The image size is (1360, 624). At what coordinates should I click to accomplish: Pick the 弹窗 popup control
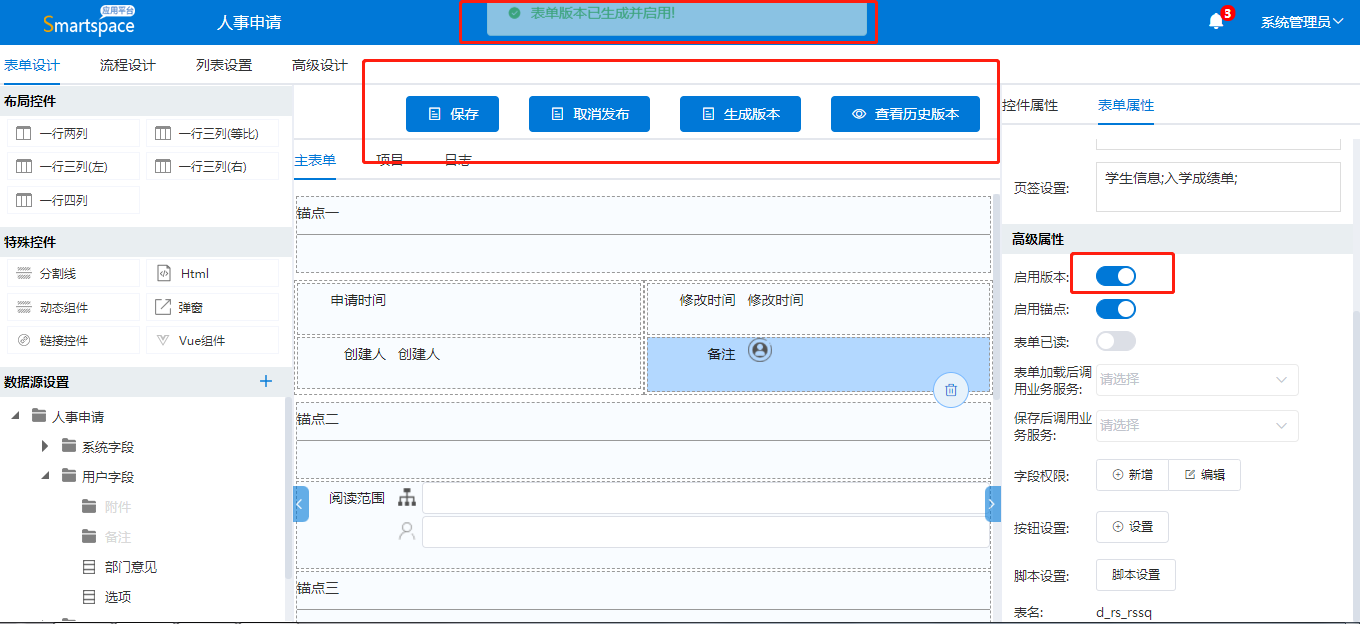click(x=212, y=307)
